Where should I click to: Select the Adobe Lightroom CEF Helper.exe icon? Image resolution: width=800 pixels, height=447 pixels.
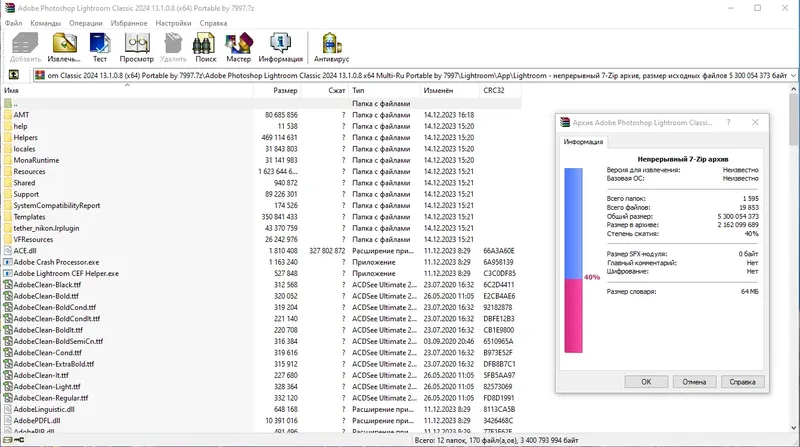point(8,274)
